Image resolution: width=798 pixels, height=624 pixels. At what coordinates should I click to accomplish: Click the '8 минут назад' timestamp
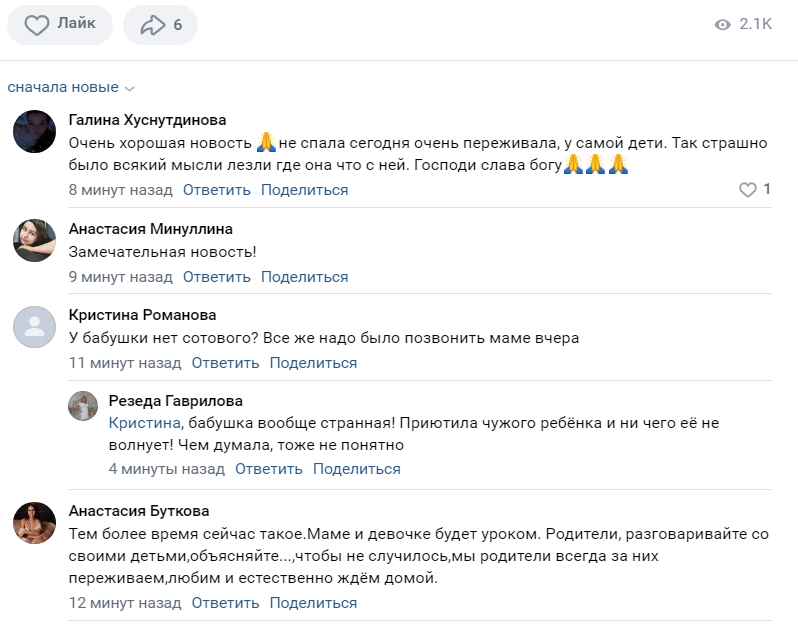[x=120, y=190]
